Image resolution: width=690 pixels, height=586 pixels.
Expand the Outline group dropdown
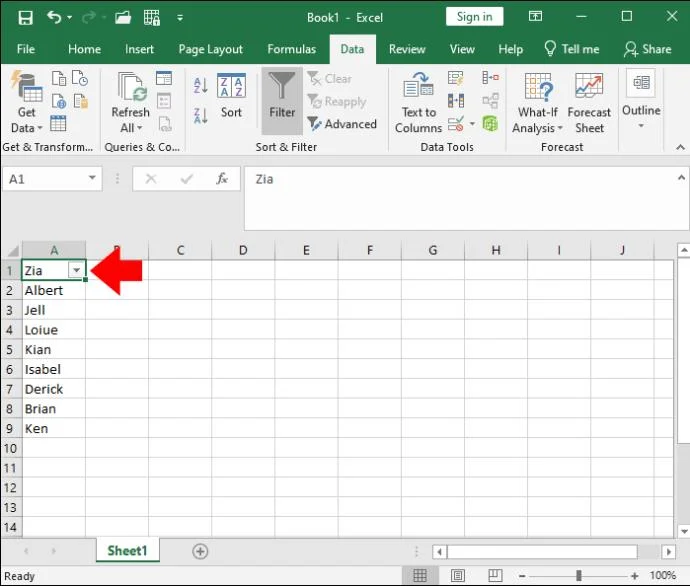[x=641, y=126]
